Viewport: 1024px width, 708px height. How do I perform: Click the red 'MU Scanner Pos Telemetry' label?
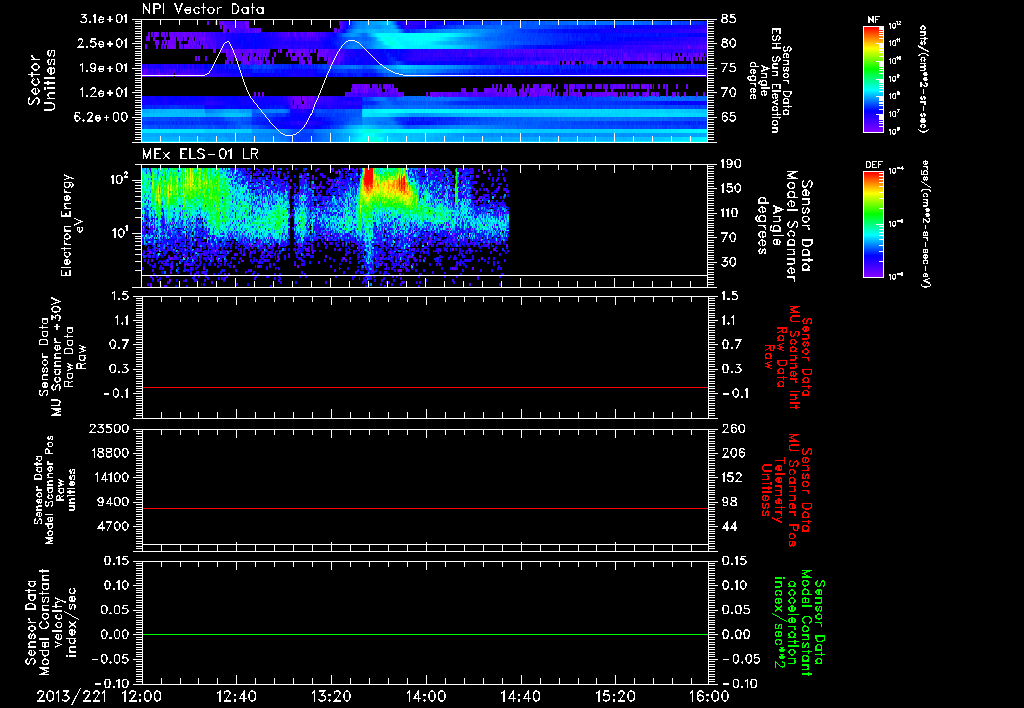click(x=788, y=490)
